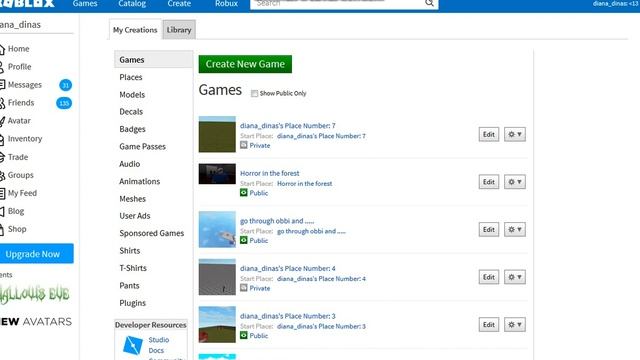Open gear dropdown for Place Number: 3
640x360 pixels.
(x=515, y=325)
